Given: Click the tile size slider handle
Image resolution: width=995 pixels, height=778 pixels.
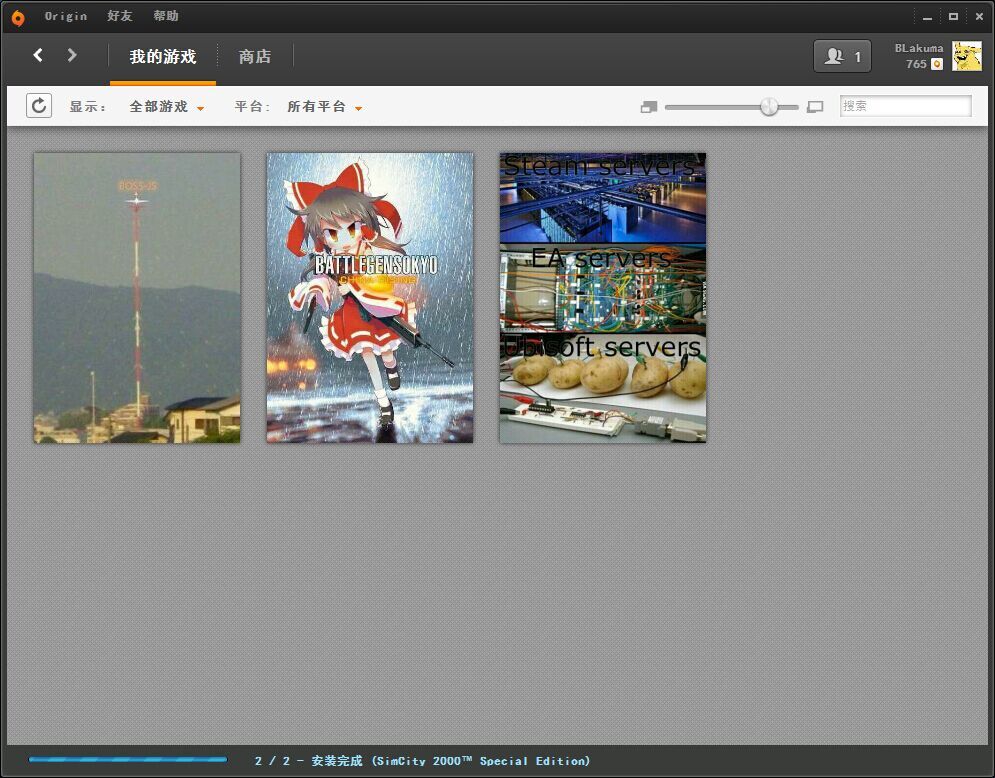Looking at the screenshot, I should click(x=769, y=107).
